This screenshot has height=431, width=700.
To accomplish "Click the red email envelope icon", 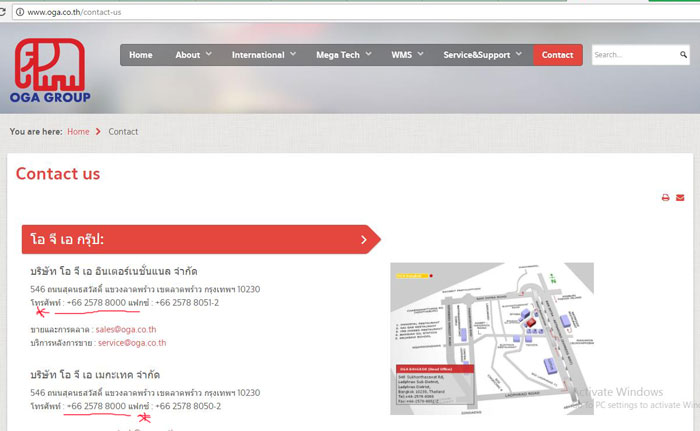I will [681, 198].
